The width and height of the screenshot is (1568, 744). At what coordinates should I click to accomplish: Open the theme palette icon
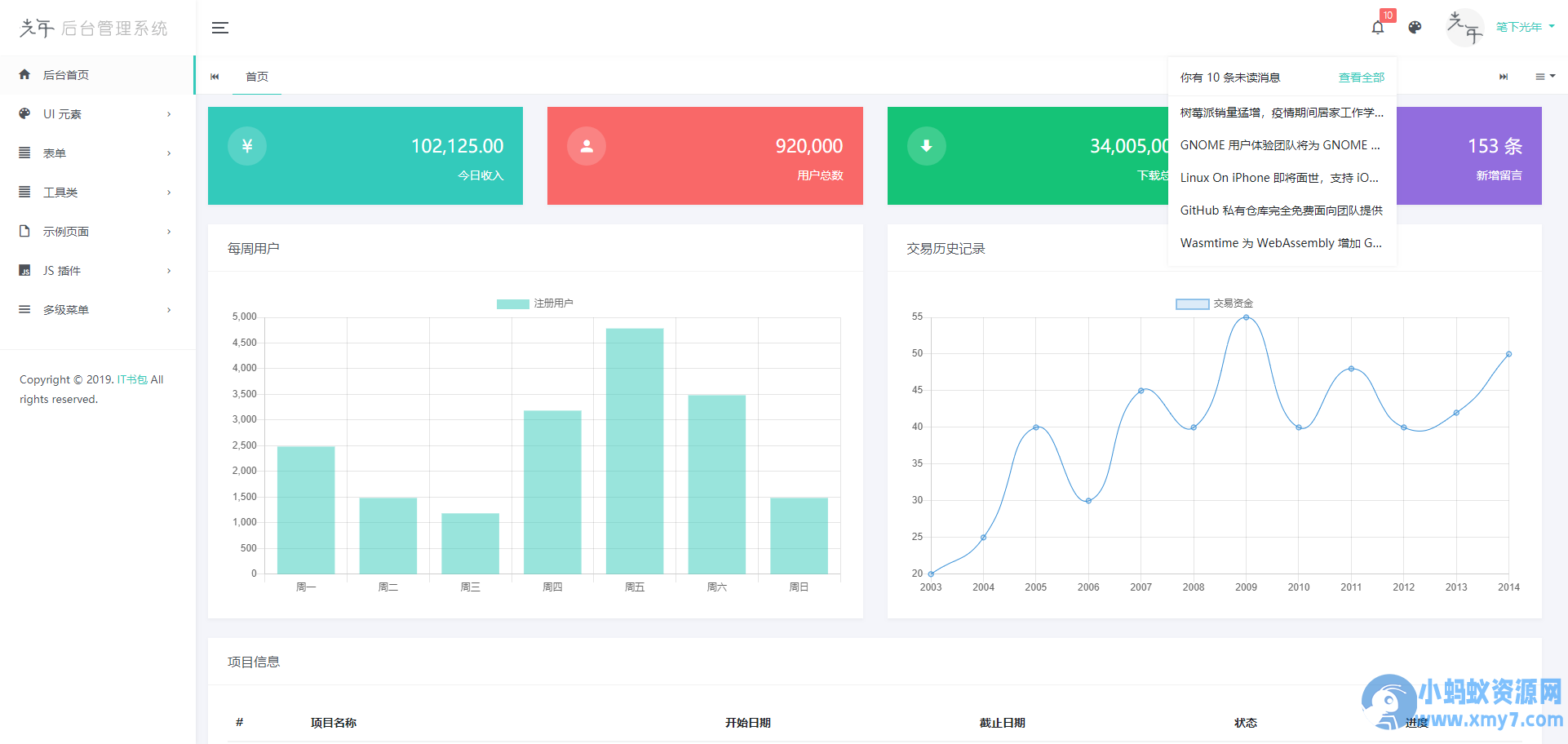[1415, 28]
